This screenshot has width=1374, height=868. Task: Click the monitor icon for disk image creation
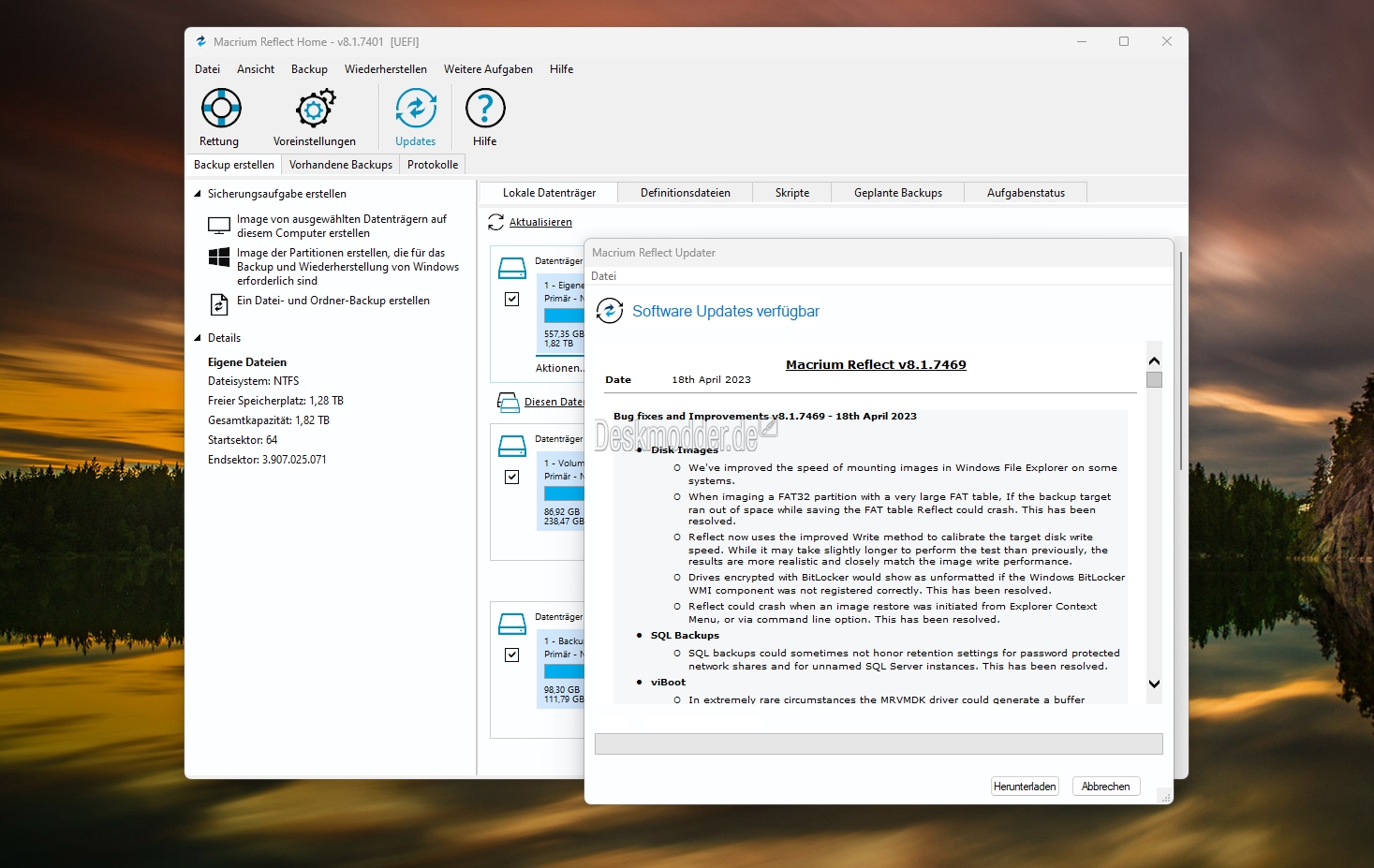(219, 226)
